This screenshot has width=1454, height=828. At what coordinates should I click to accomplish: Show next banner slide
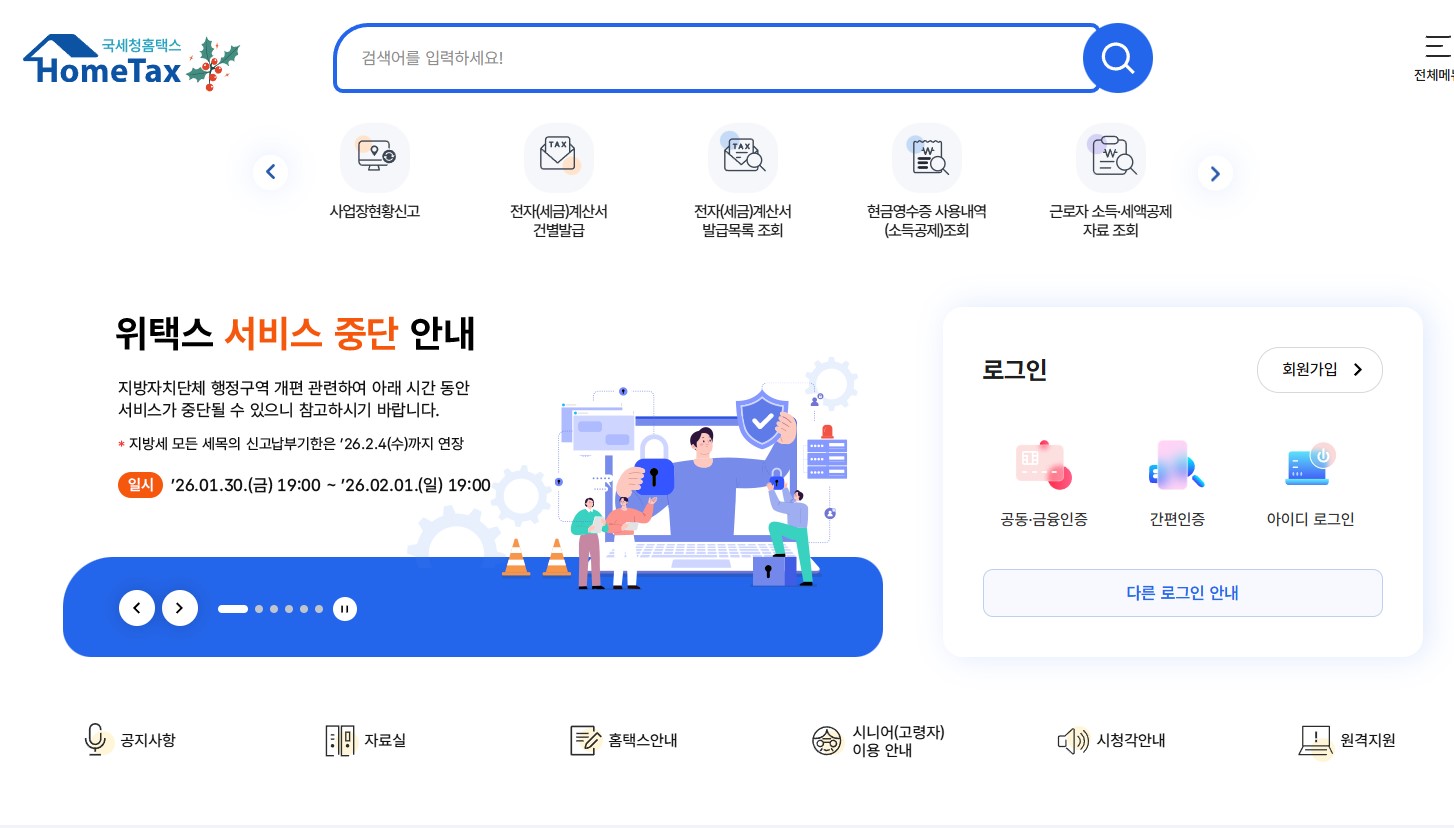[180, 607]
